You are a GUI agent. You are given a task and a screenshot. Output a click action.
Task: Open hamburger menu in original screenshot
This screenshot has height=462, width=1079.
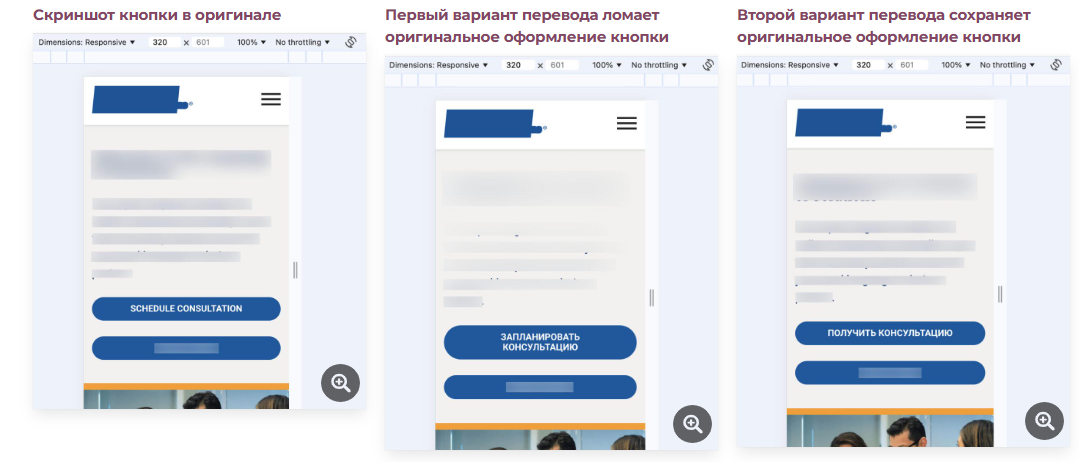pyautogui.click(x=271, y=99)
